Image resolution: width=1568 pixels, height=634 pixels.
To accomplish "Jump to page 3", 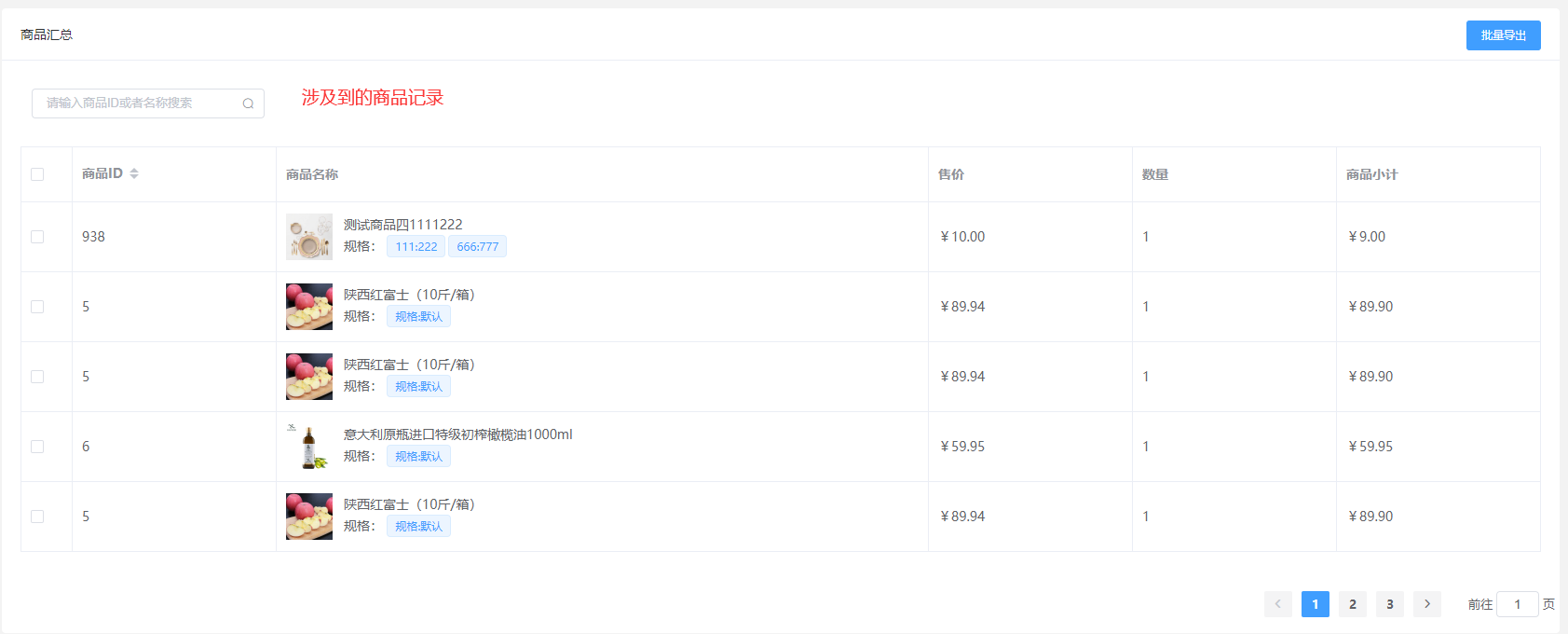I will (1389, 604).
